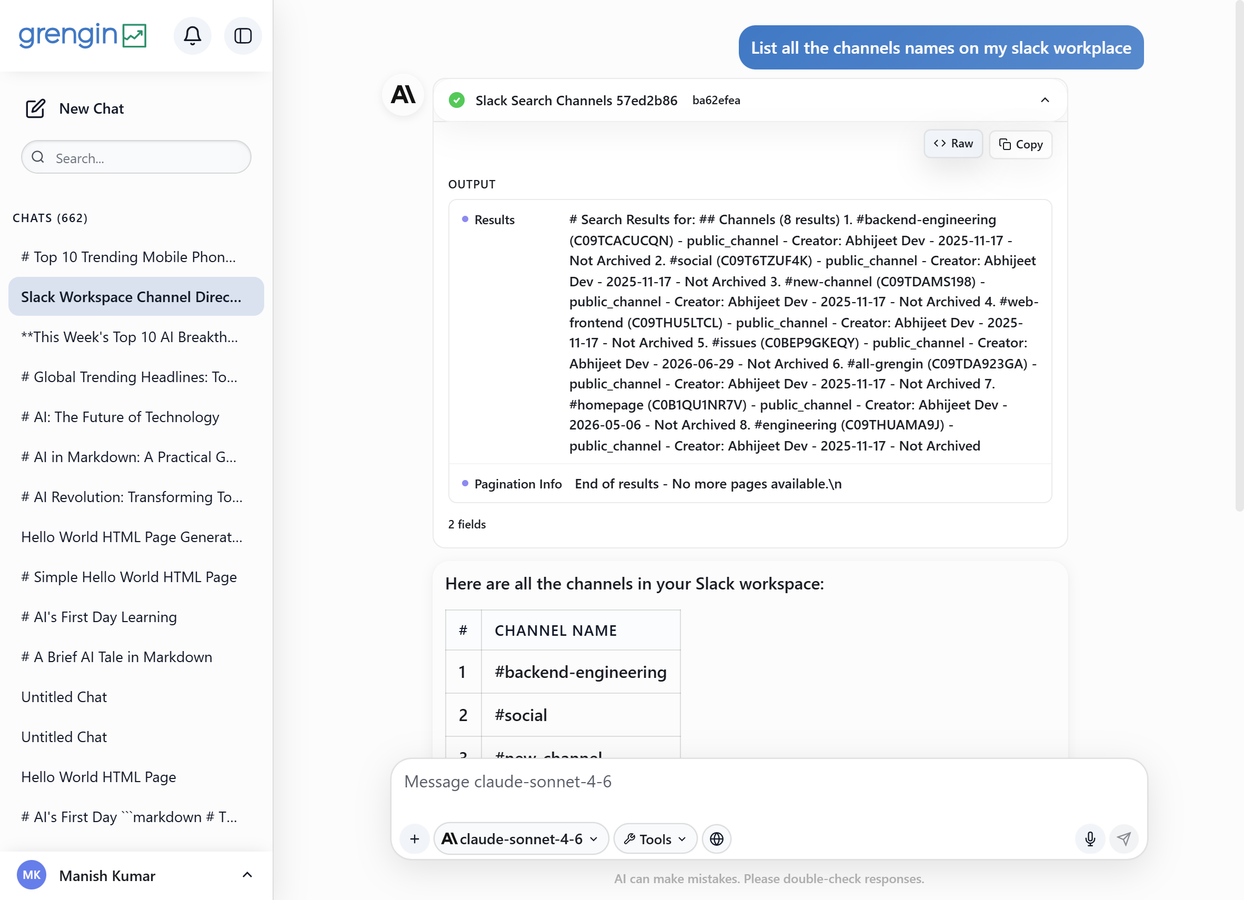Open AI's First Day markdown chat

[x=136, y=817]
